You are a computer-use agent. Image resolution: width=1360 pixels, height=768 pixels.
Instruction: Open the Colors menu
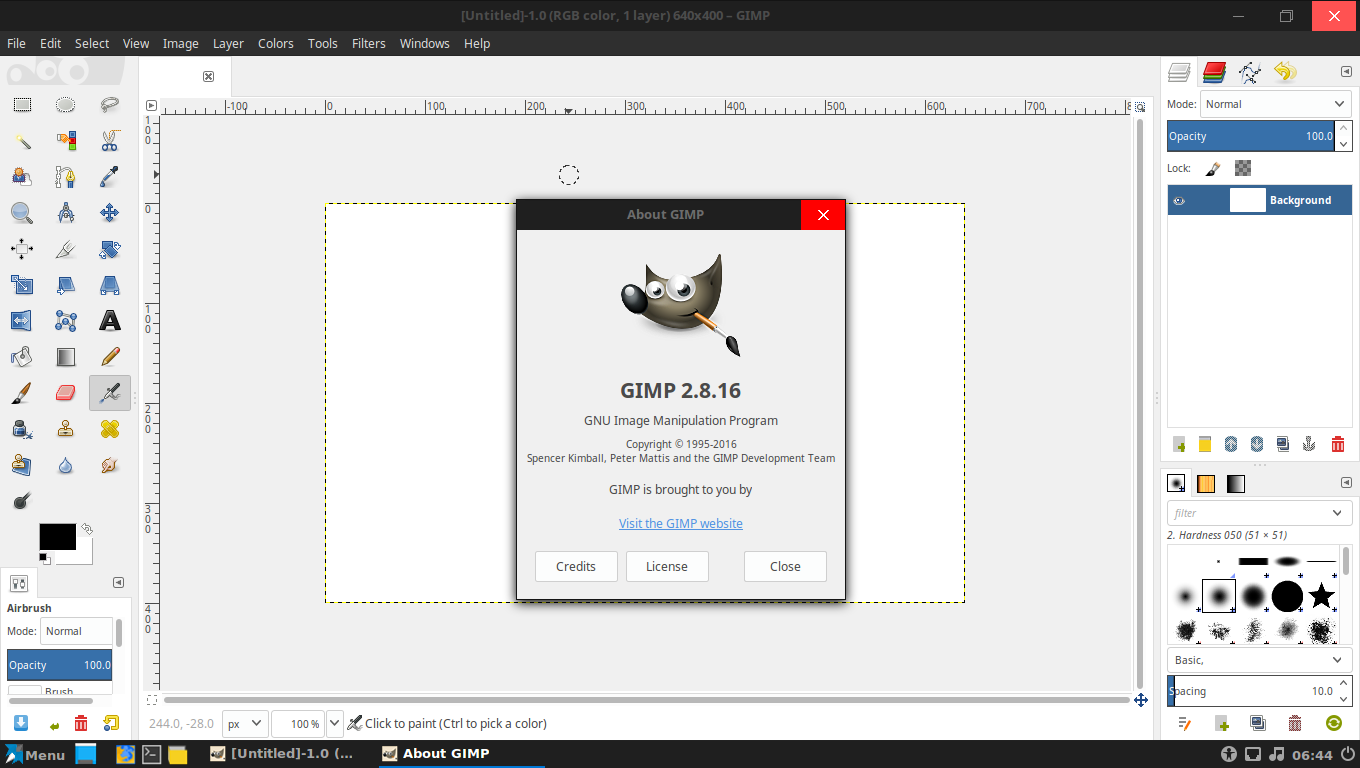276,43
